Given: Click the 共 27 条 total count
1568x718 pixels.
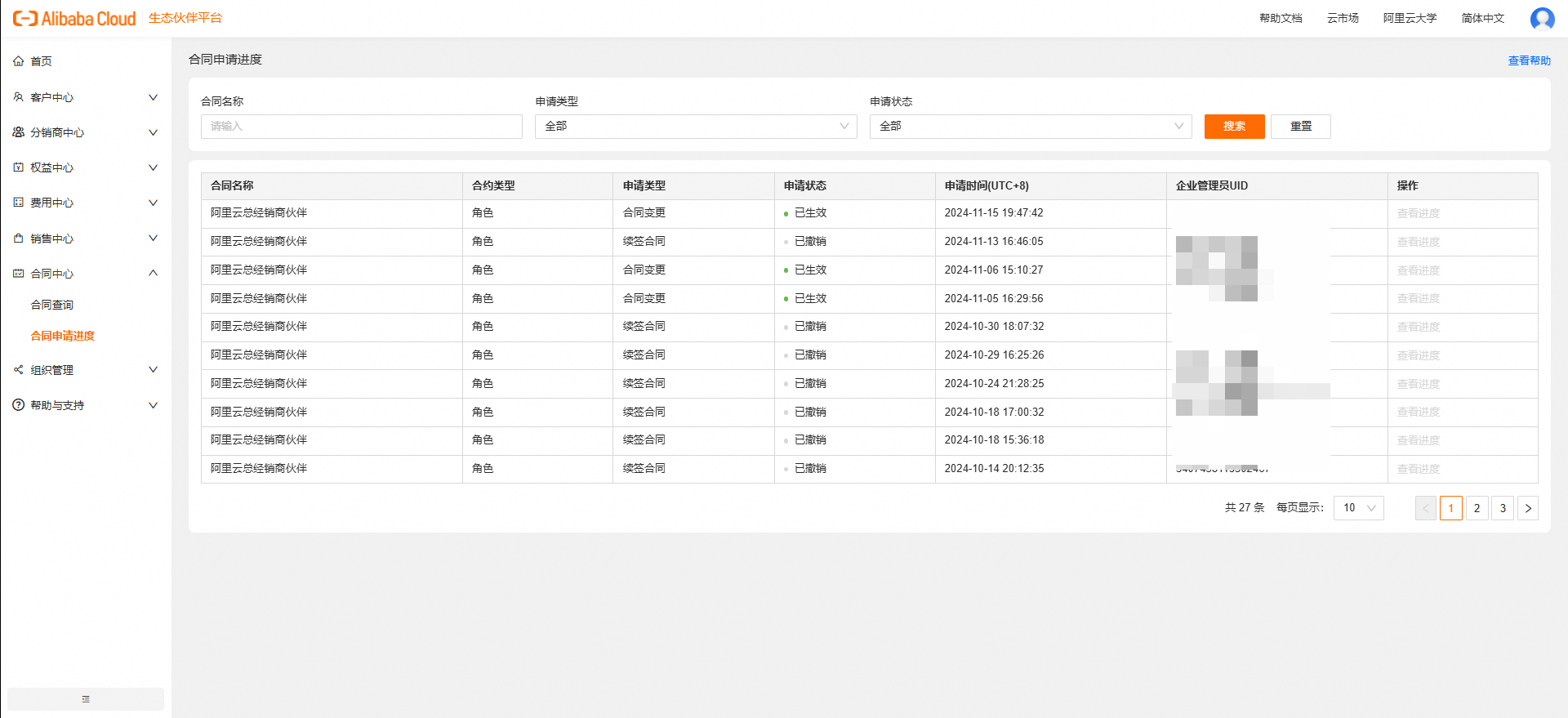Looking at the screenshot, I should click(x=1245, y=507).
